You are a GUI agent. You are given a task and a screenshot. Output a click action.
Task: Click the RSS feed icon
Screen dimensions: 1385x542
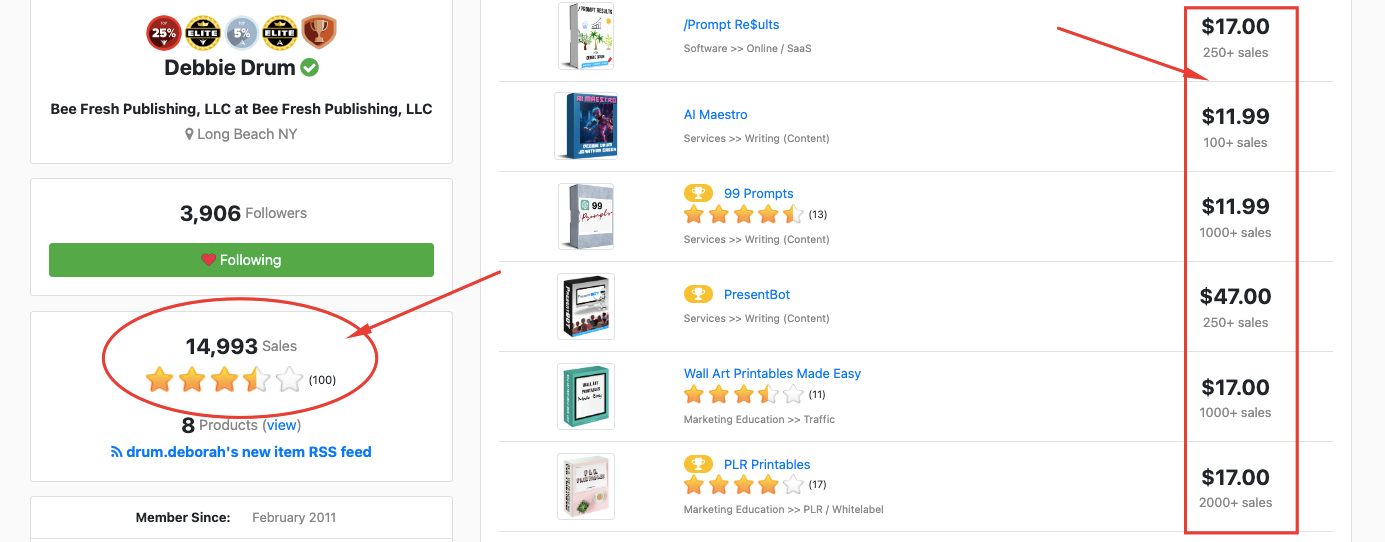[116, 452]
